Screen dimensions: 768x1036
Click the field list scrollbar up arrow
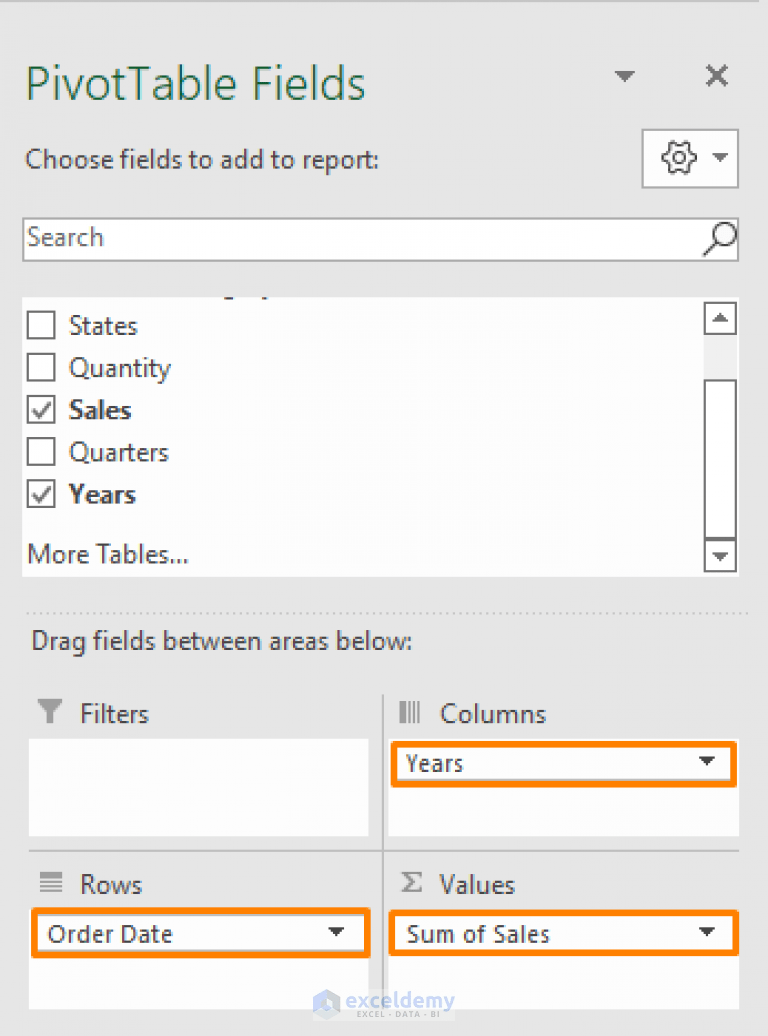tap(720, 317)
